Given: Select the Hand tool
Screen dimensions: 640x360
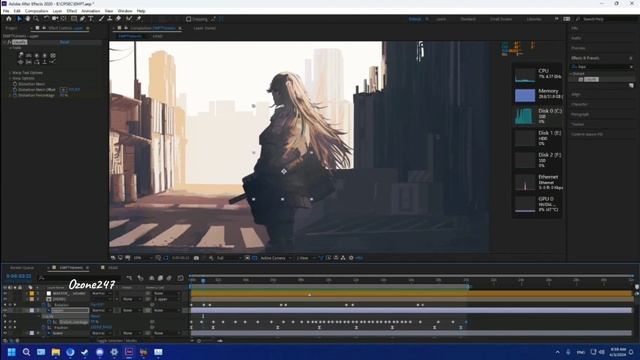Looking at the screenshot, I should [x=27, y=19].
